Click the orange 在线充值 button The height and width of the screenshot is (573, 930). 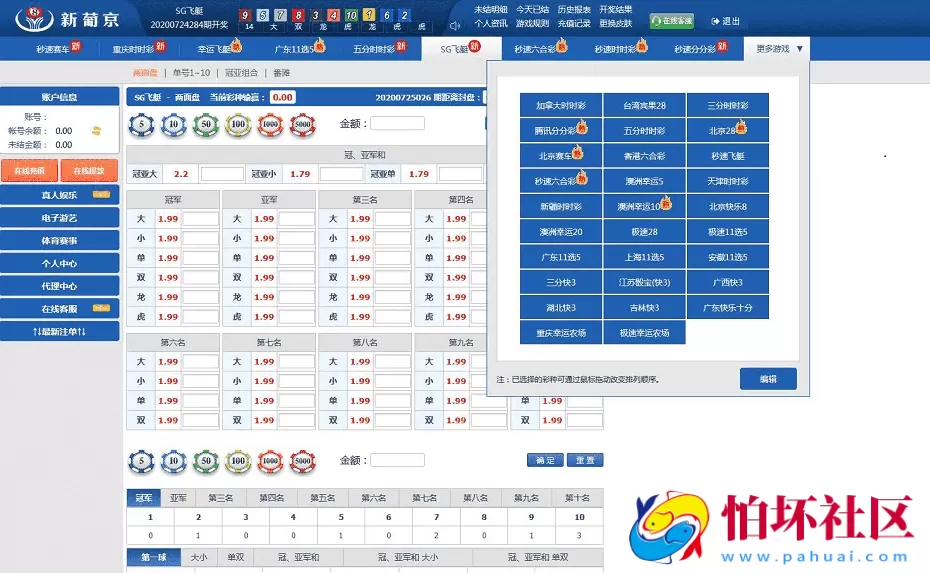[29, 171]
